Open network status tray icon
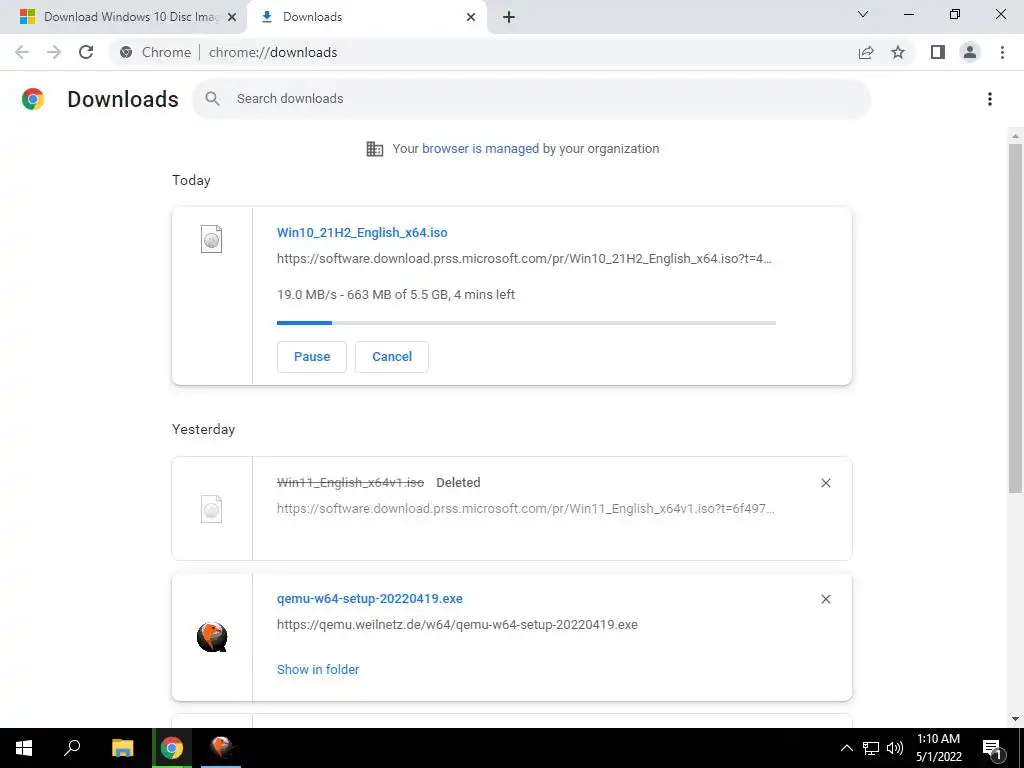 pos(871,748)
